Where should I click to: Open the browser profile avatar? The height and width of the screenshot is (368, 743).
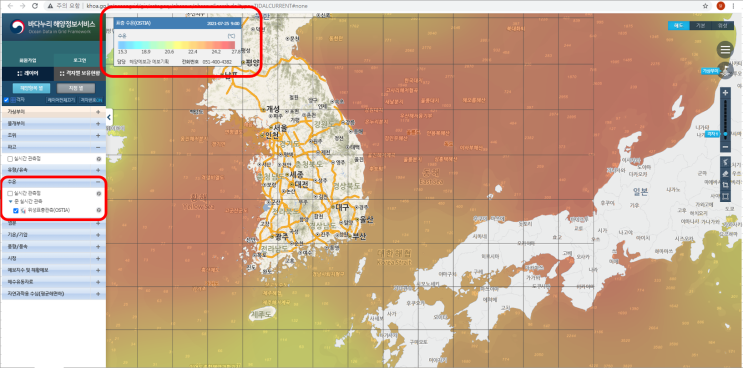(x=721, y=6)
